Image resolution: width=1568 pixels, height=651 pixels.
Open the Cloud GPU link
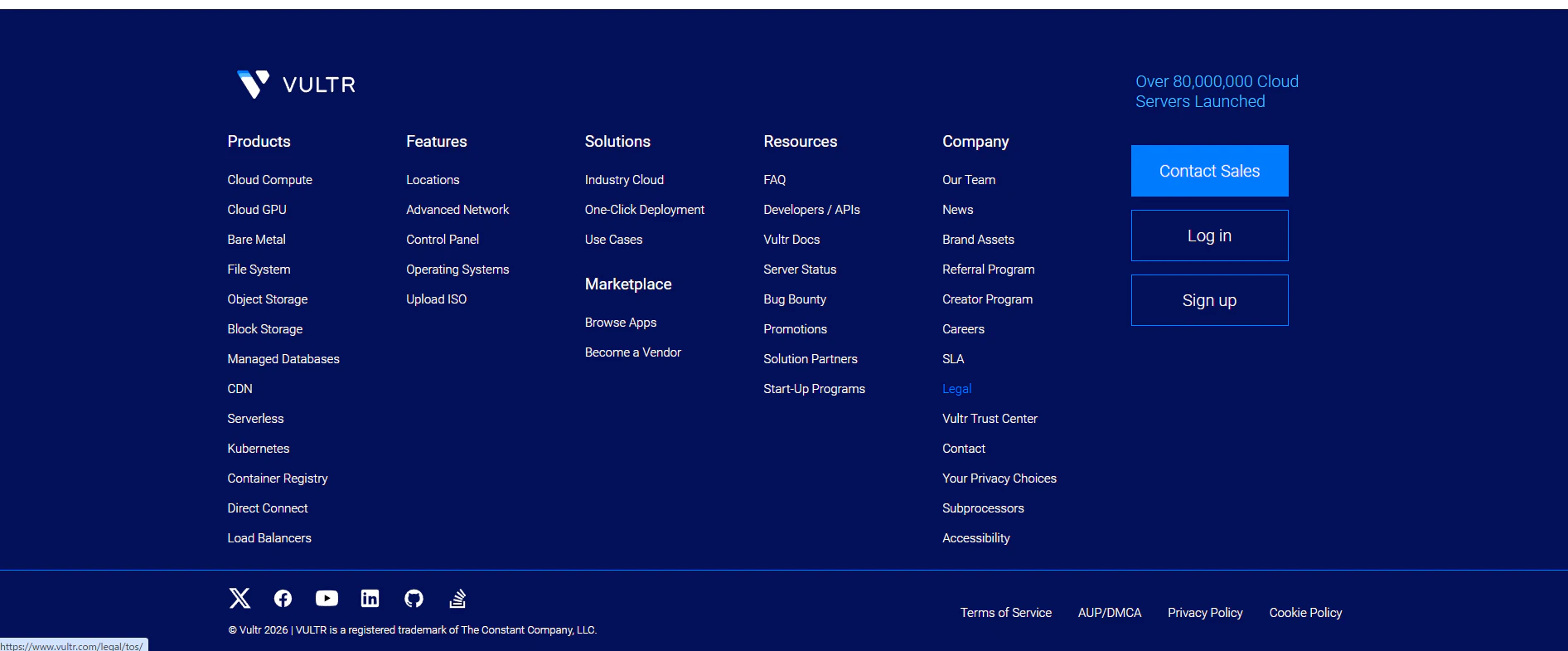pos(257,210)
